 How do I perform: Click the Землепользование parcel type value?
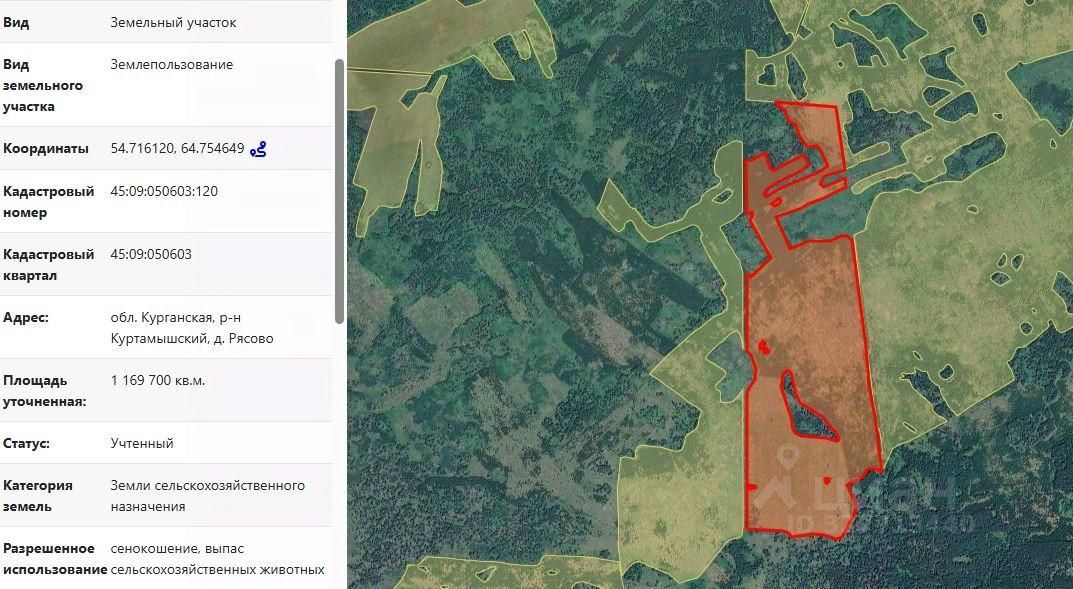(172, 64)
